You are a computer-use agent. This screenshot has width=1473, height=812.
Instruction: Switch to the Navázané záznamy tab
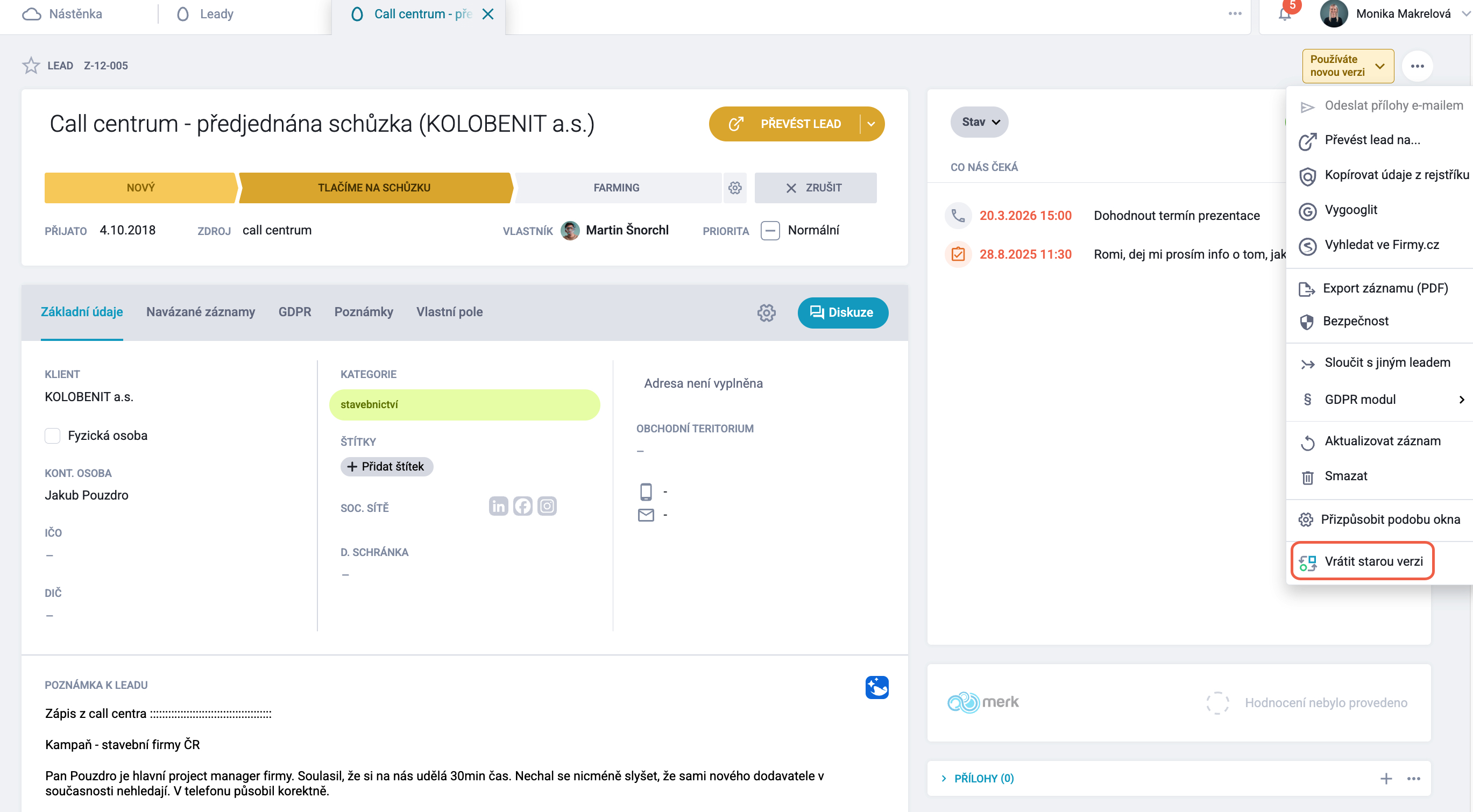pyautogui.click(x=201, y=312)
